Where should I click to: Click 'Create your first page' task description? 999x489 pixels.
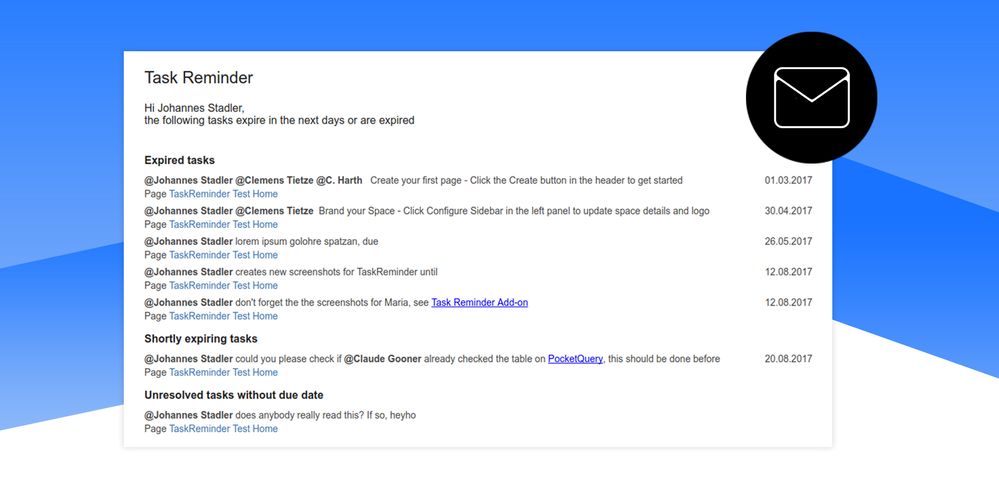coord(526,180)
